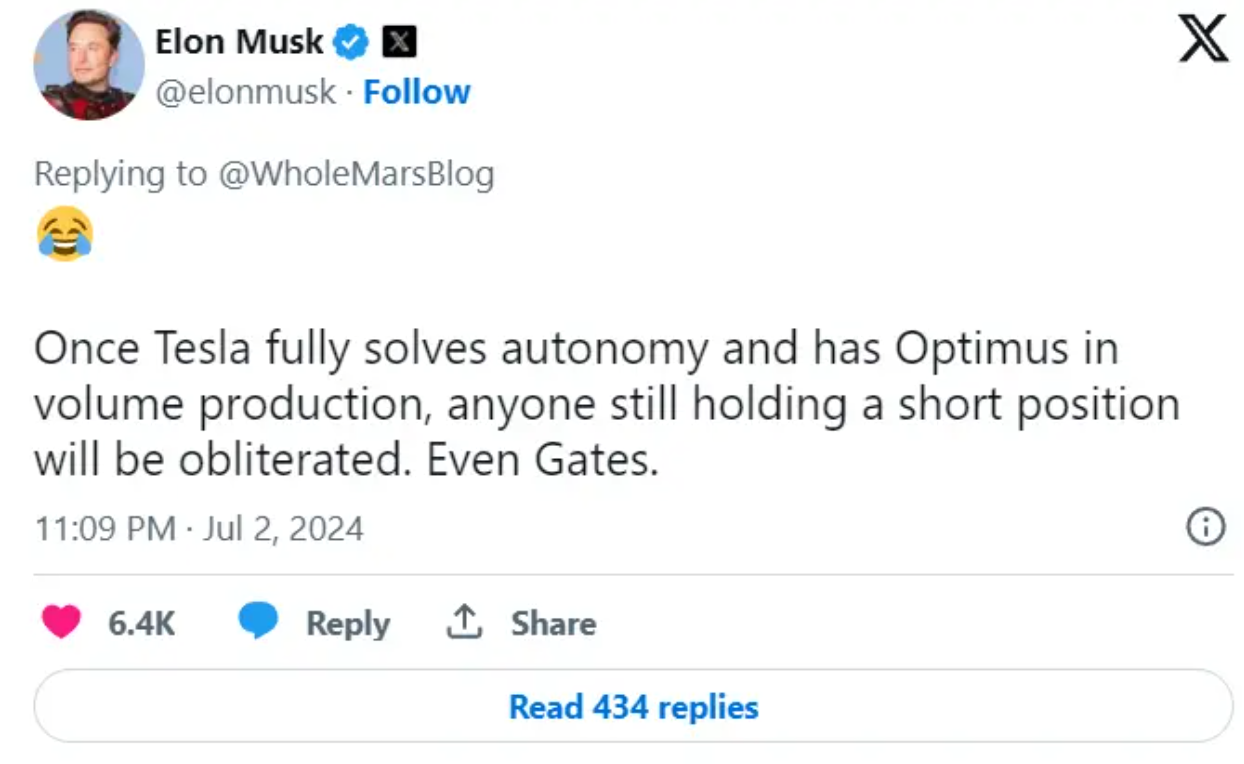The height and width of the screenshot is (764, 1244).
Task: Click the tweet text about Tesla autonomy
Action: tap(606, 405)
